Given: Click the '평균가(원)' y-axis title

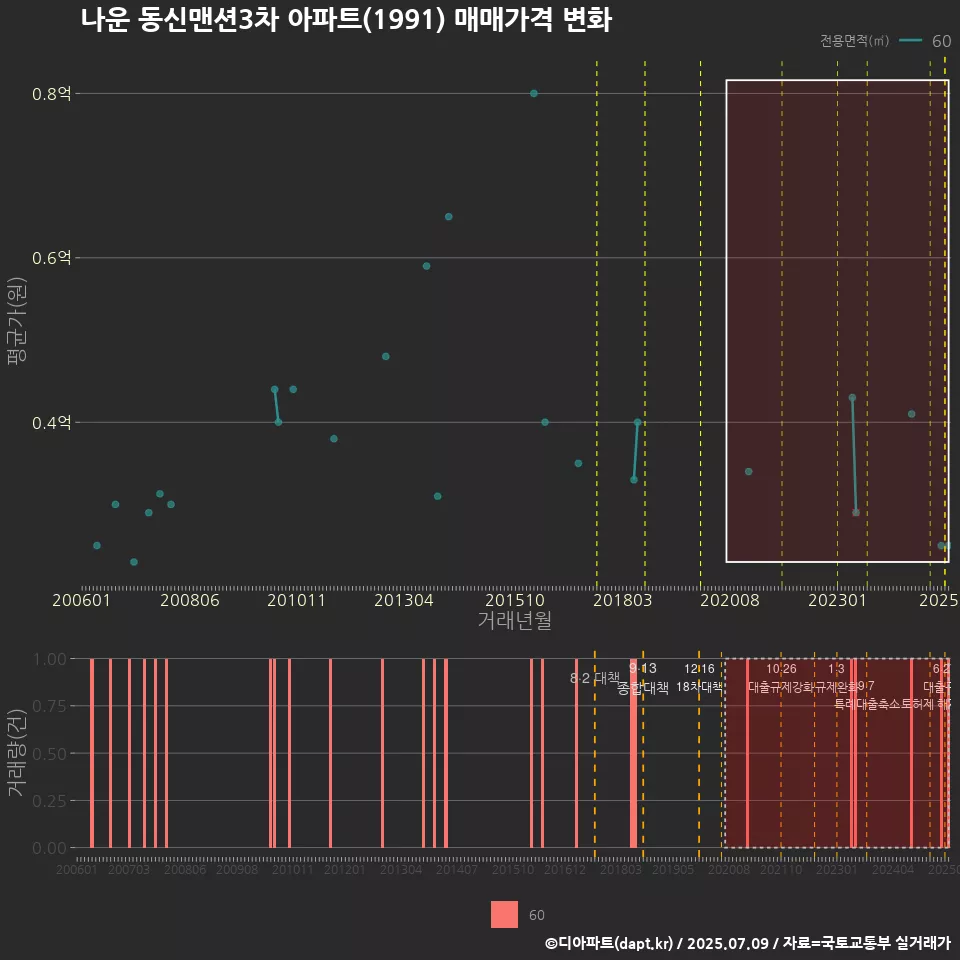Looking at the screenshot, I should [17, 321].
